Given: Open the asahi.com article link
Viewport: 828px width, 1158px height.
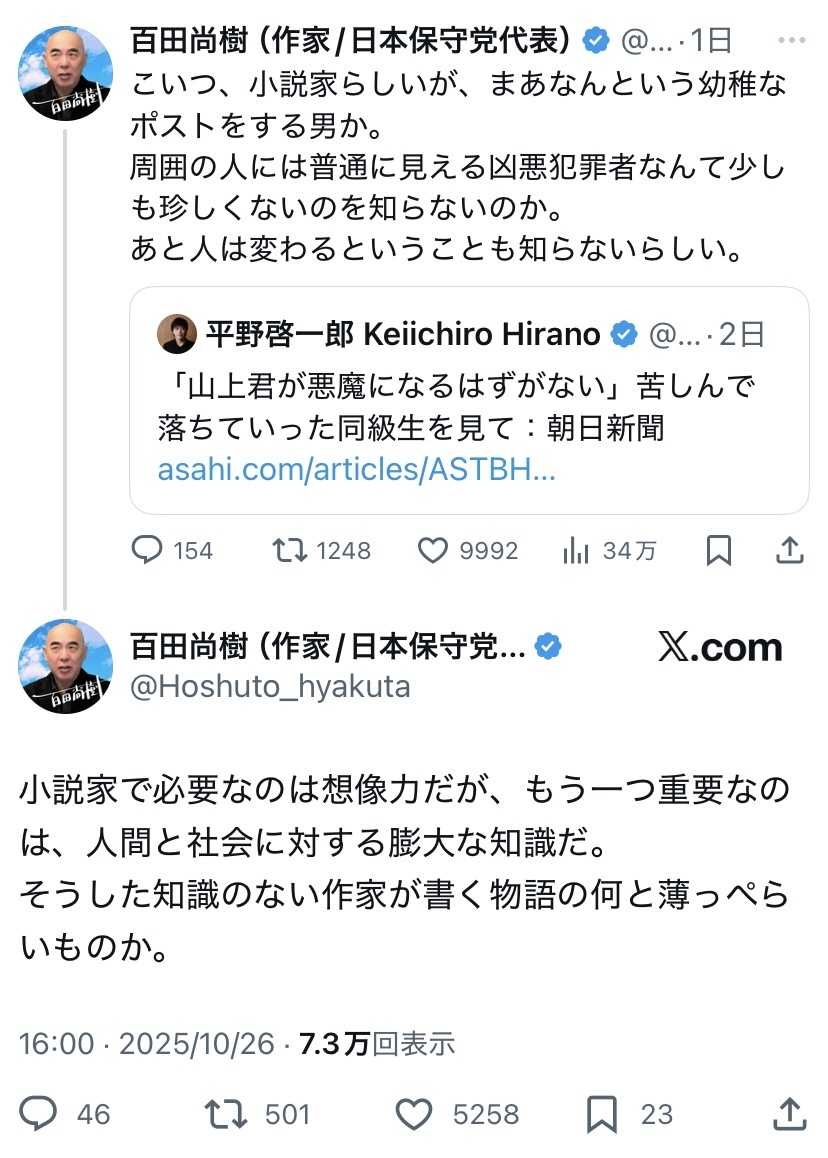Looking at the screenshot, I should pos(356,470).
